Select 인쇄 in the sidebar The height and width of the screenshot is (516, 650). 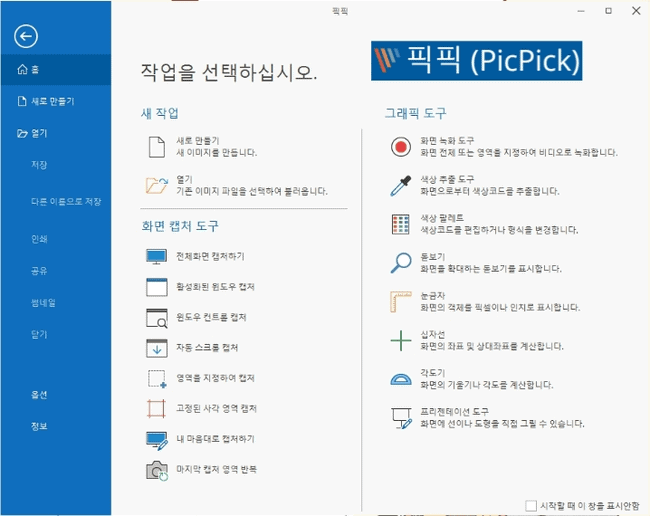click(x=39, y=239)
